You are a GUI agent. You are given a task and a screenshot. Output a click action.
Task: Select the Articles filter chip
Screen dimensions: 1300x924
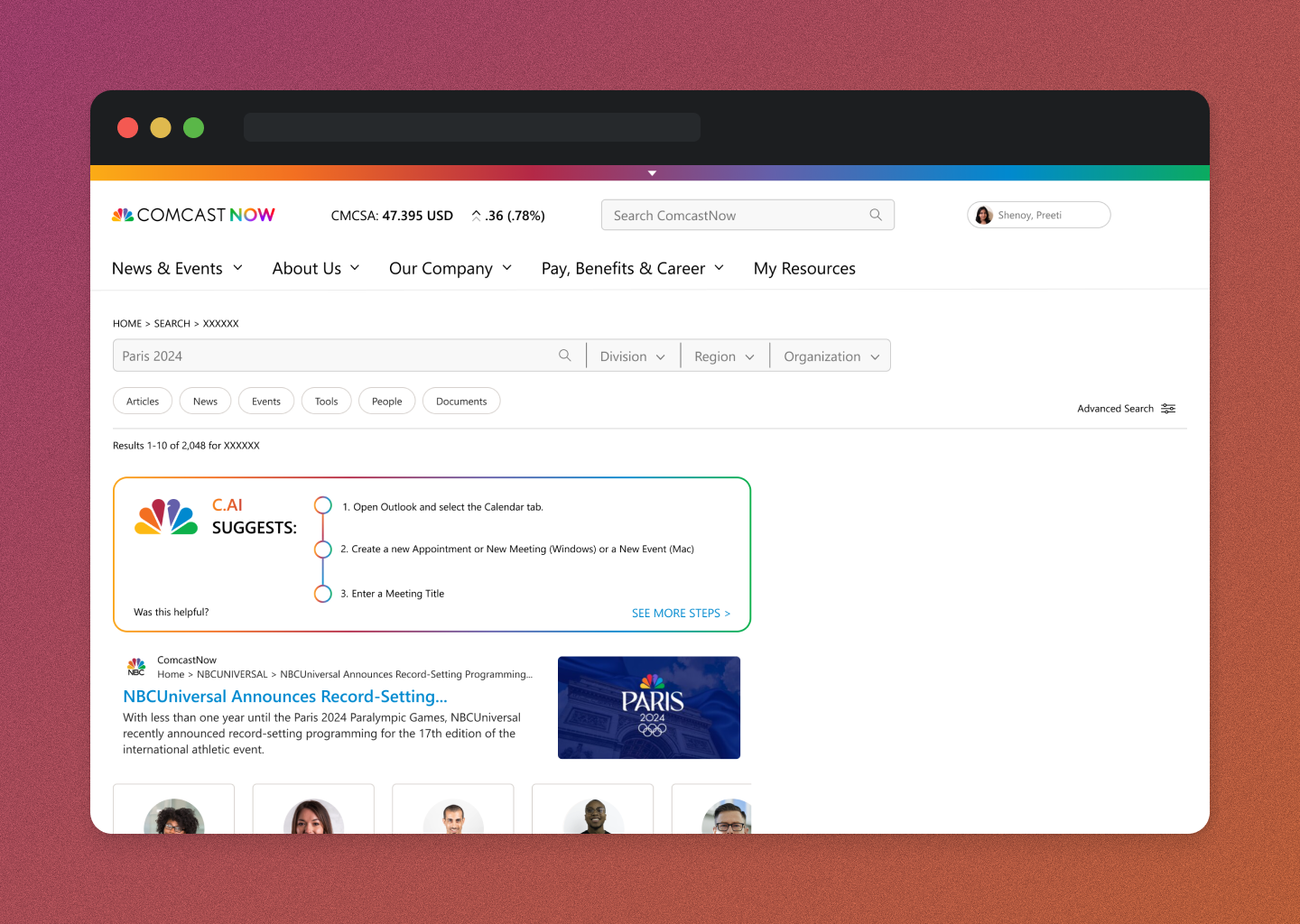143,402
